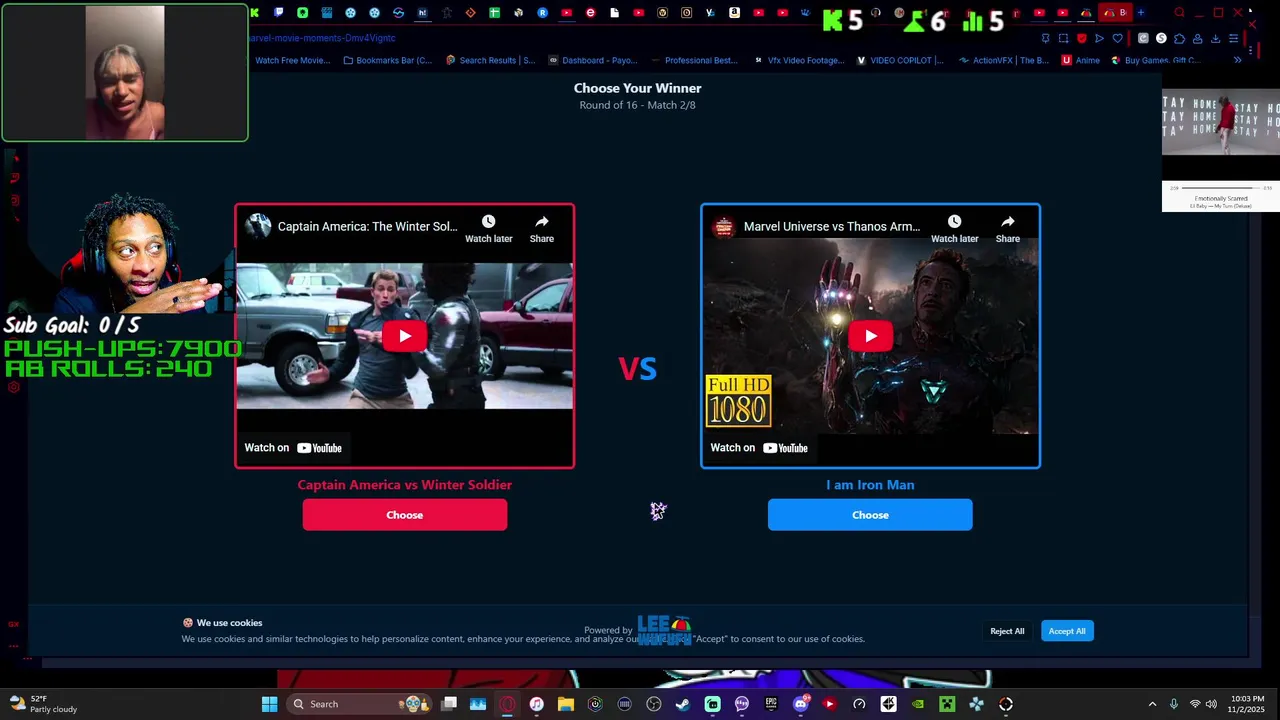Open Watch Free Movie bookmark
This screenshot has height=720, width=1280.
pos(292,60)
